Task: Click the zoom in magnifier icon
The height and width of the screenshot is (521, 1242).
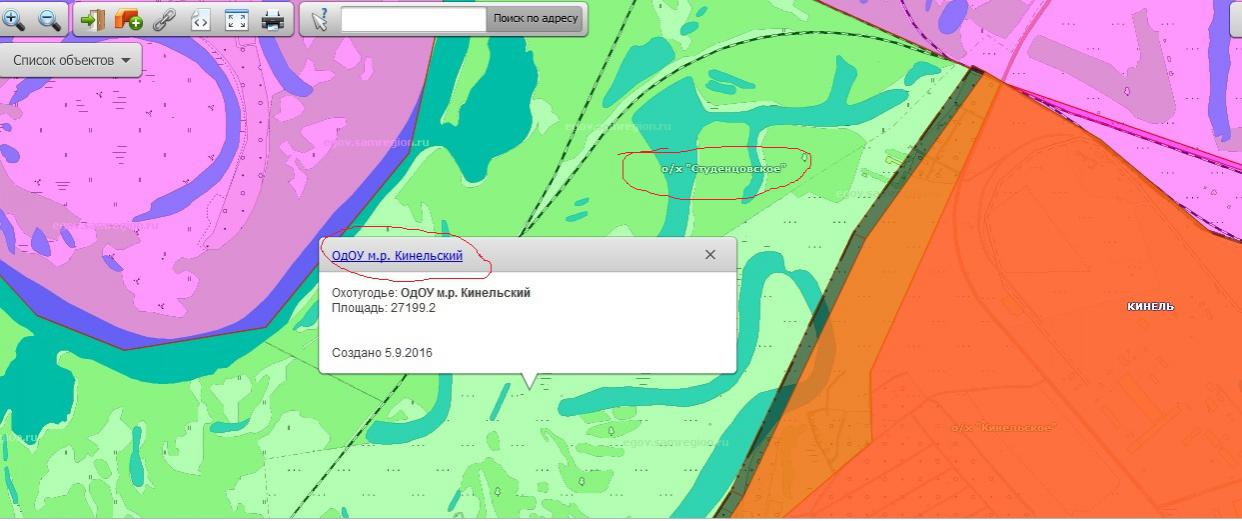Action: (14, 19)
